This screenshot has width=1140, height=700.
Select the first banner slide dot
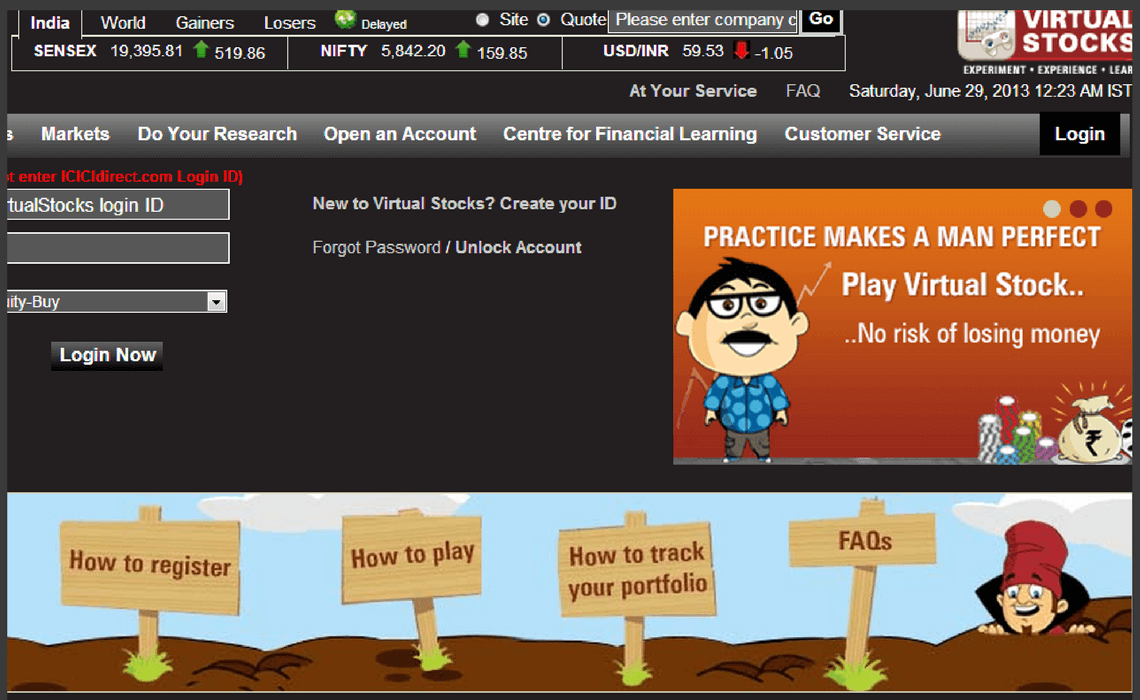point(1052,209)
